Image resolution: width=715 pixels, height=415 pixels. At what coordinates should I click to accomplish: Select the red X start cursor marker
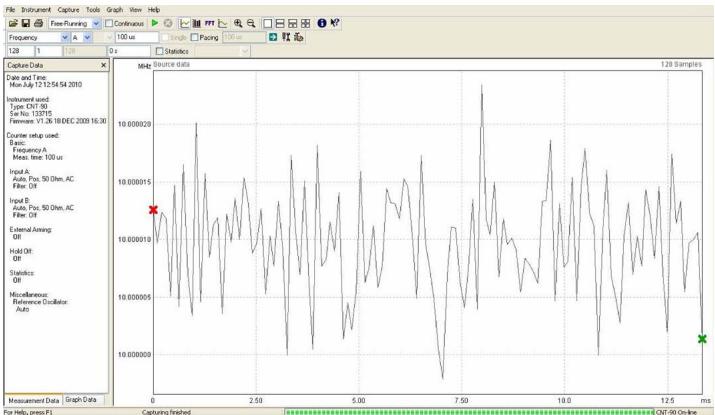click(x=153, y=210)
